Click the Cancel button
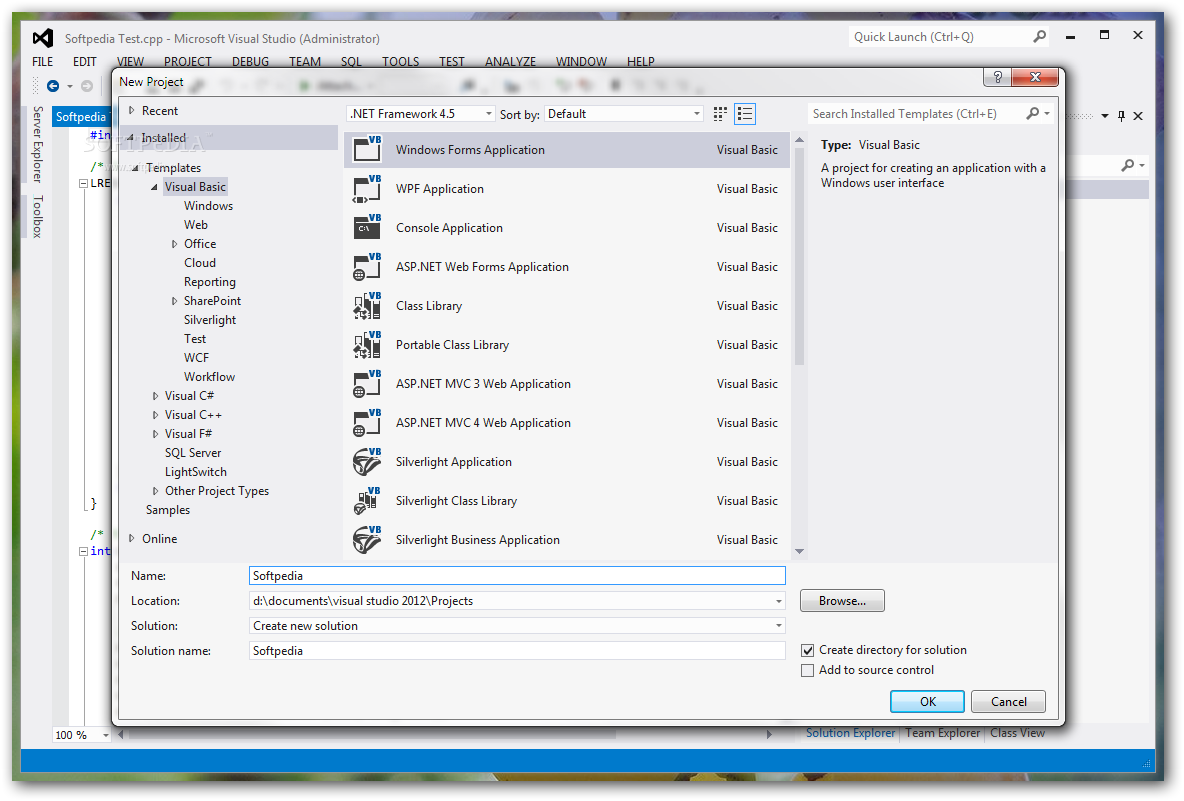Viewport: 1184px width, 801px height. 1008,701
